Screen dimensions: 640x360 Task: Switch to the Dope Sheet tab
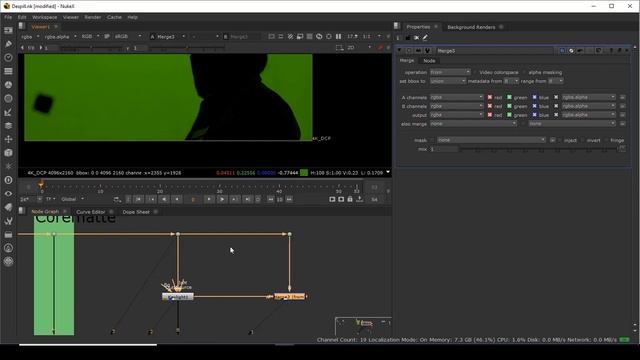136,212
